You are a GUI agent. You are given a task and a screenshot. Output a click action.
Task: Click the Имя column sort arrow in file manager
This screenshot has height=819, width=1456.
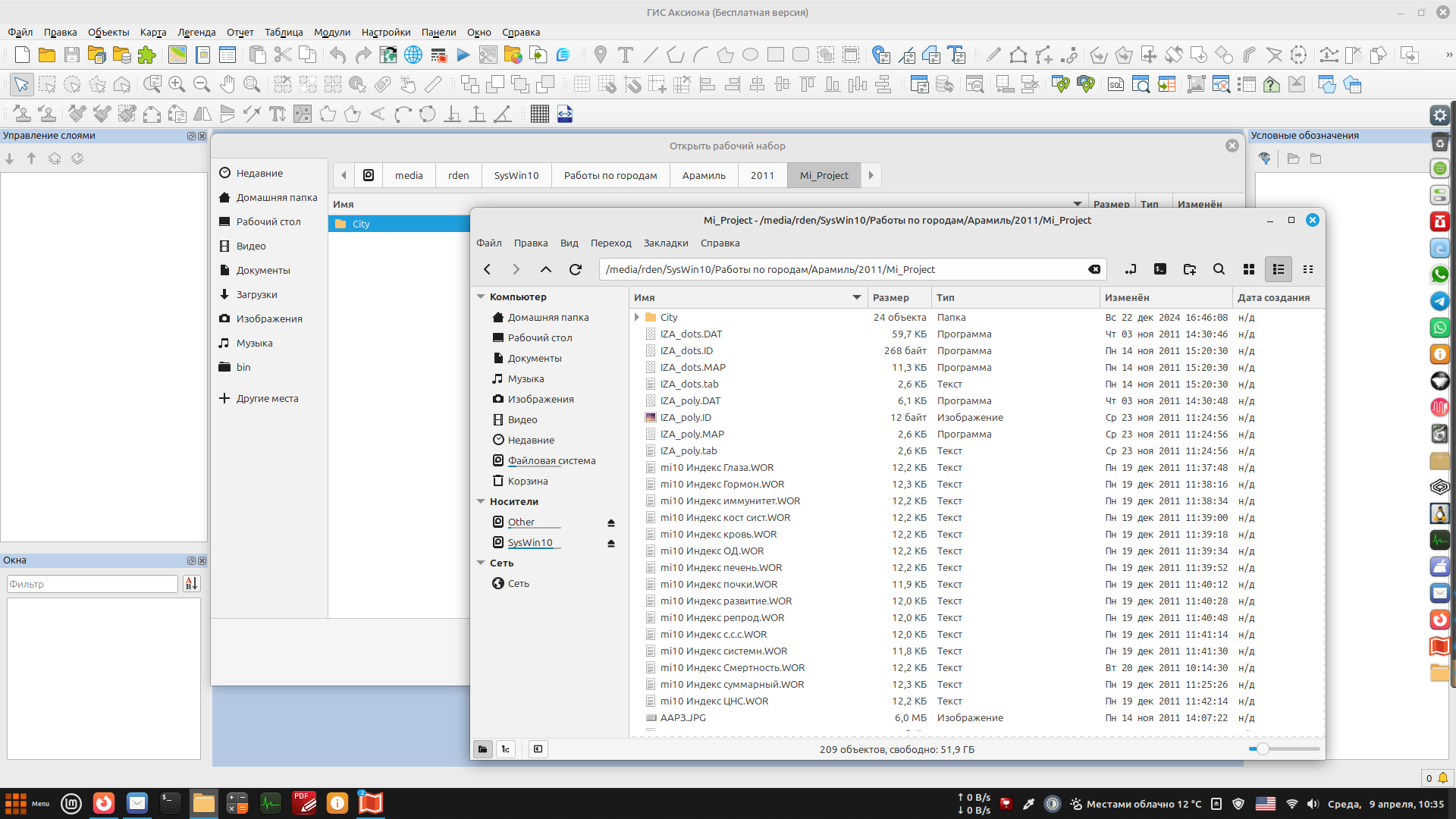(857, 297)
